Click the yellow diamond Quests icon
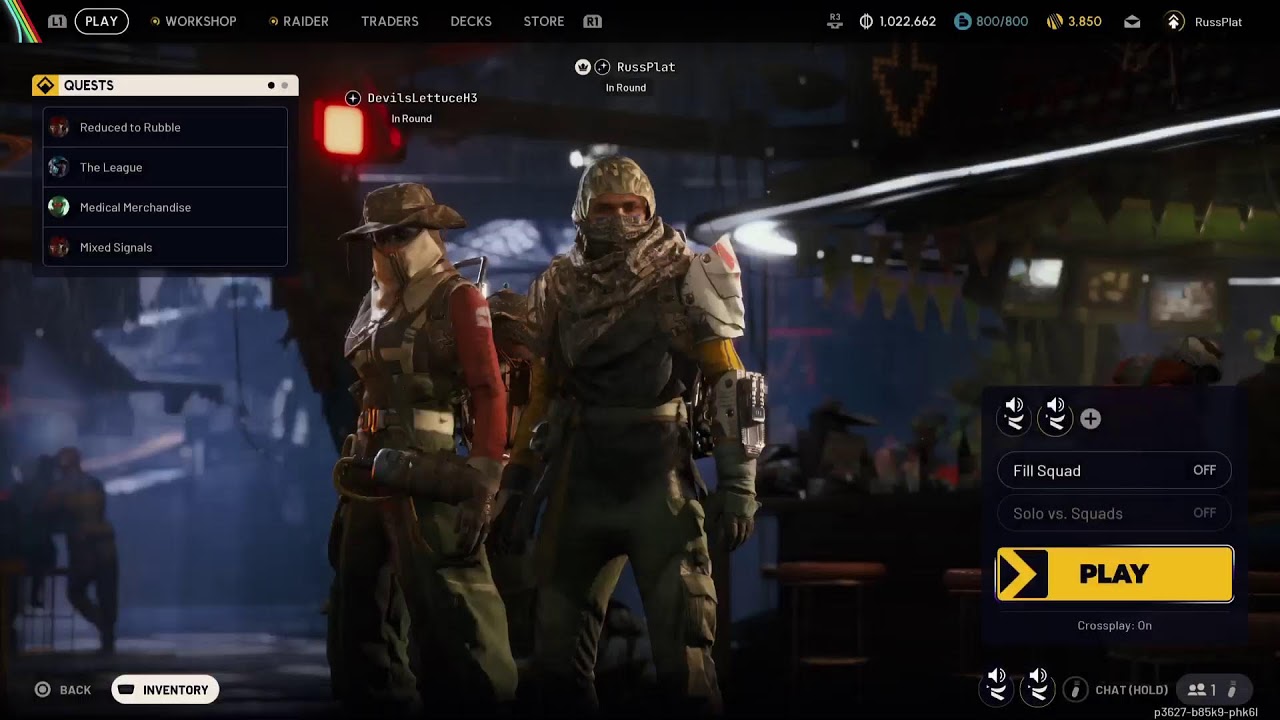The image size is (1280, 720). click(x=45, y=85)
